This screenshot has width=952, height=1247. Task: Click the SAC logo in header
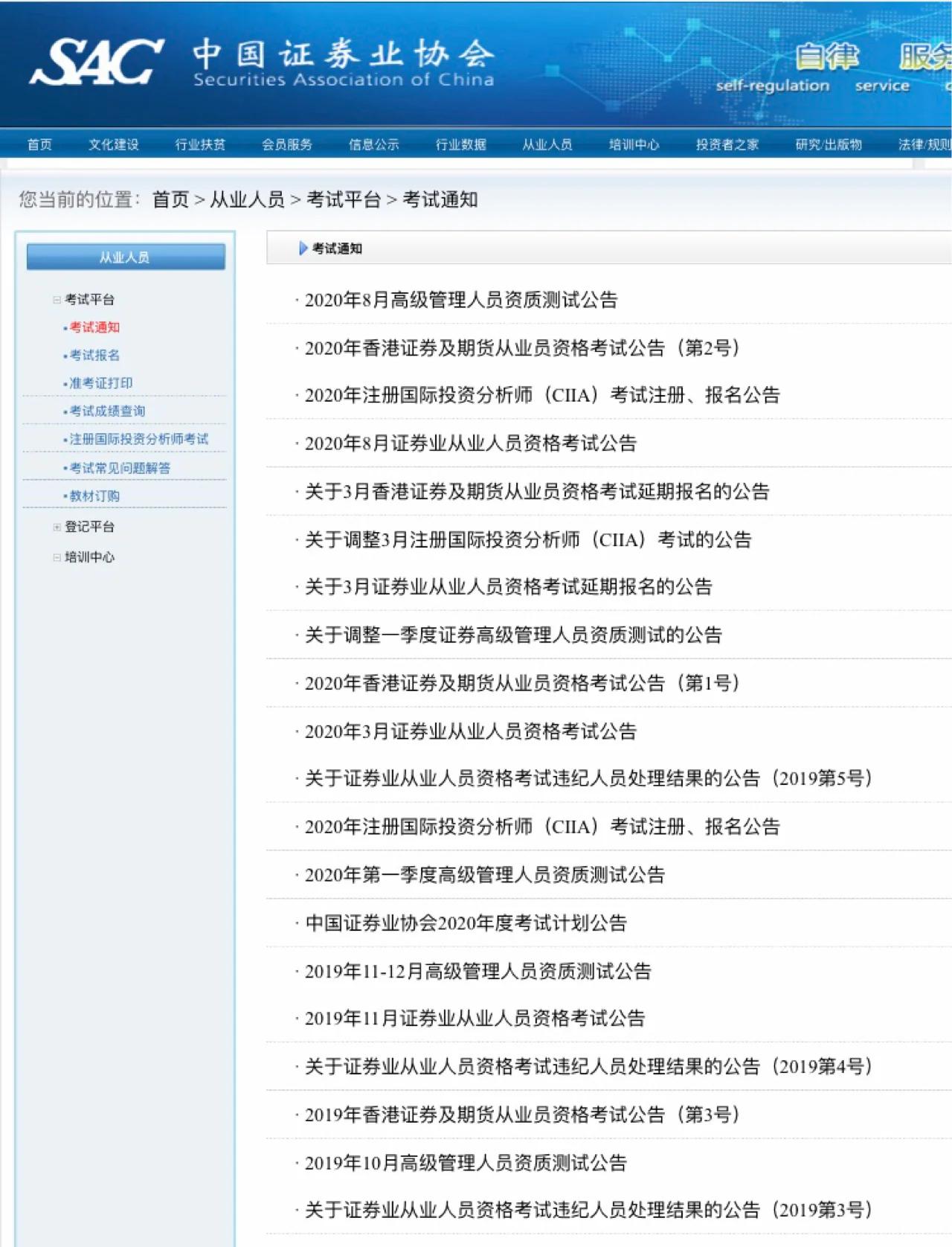tap(97, 62)
